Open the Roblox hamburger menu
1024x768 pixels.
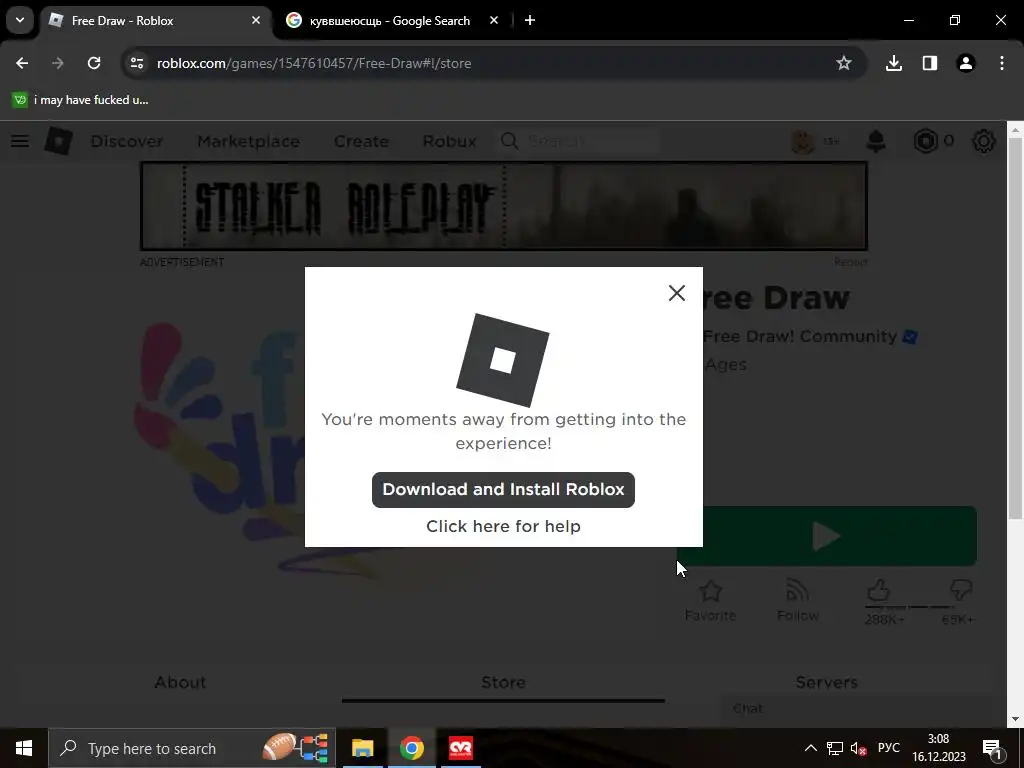pos(20,140)
